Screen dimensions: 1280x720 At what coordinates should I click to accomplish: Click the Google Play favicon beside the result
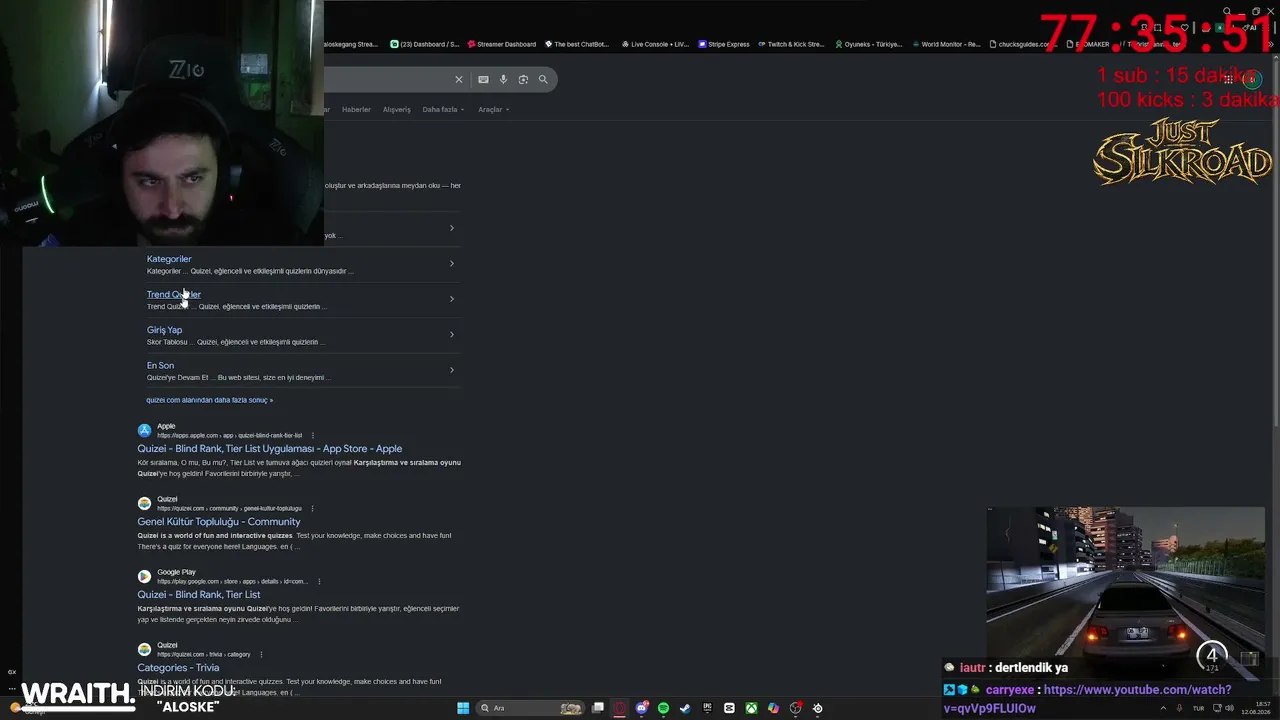pos(144,576)
